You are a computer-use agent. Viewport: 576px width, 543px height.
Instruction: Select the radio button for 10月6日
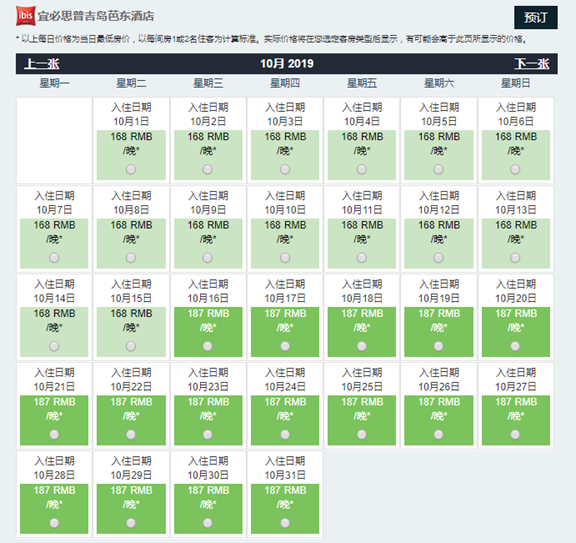[x=515, y=169]
